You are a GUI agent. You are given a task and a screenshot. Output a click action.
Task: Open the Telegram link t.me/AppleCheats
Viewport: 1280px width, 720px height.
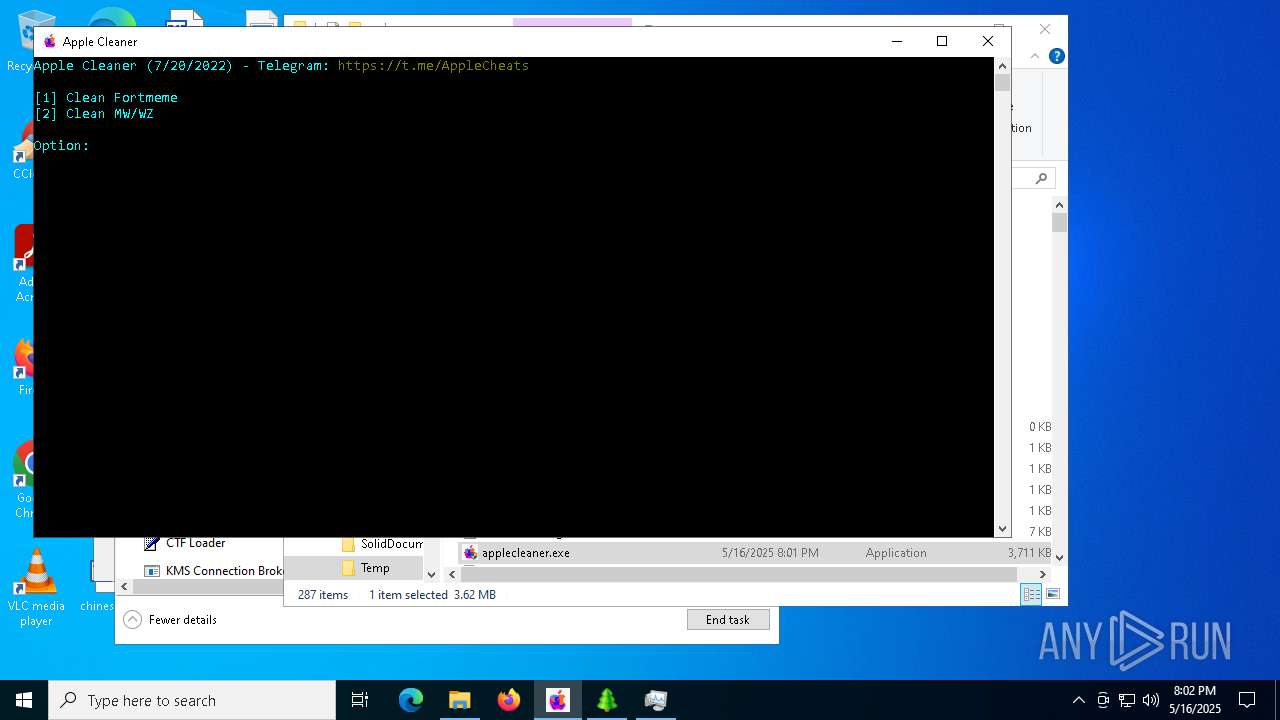click(433, 66)
